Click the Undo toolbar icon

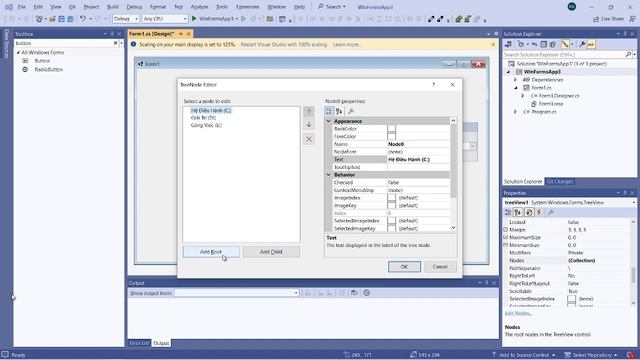coord(82,19)
